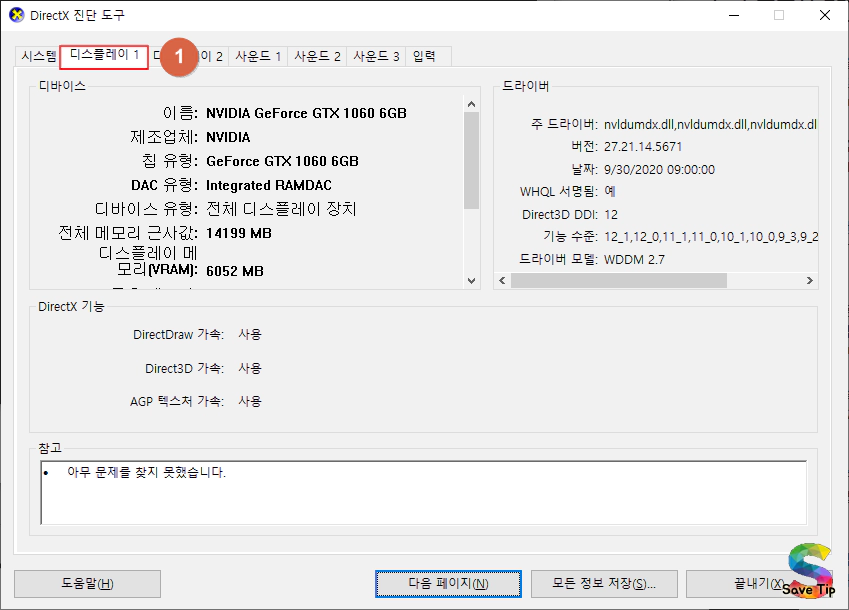The height and width of the screenshot is (610, 849).
Task: Click the 6052 MB VRAM value
Action: pos(234,271)
